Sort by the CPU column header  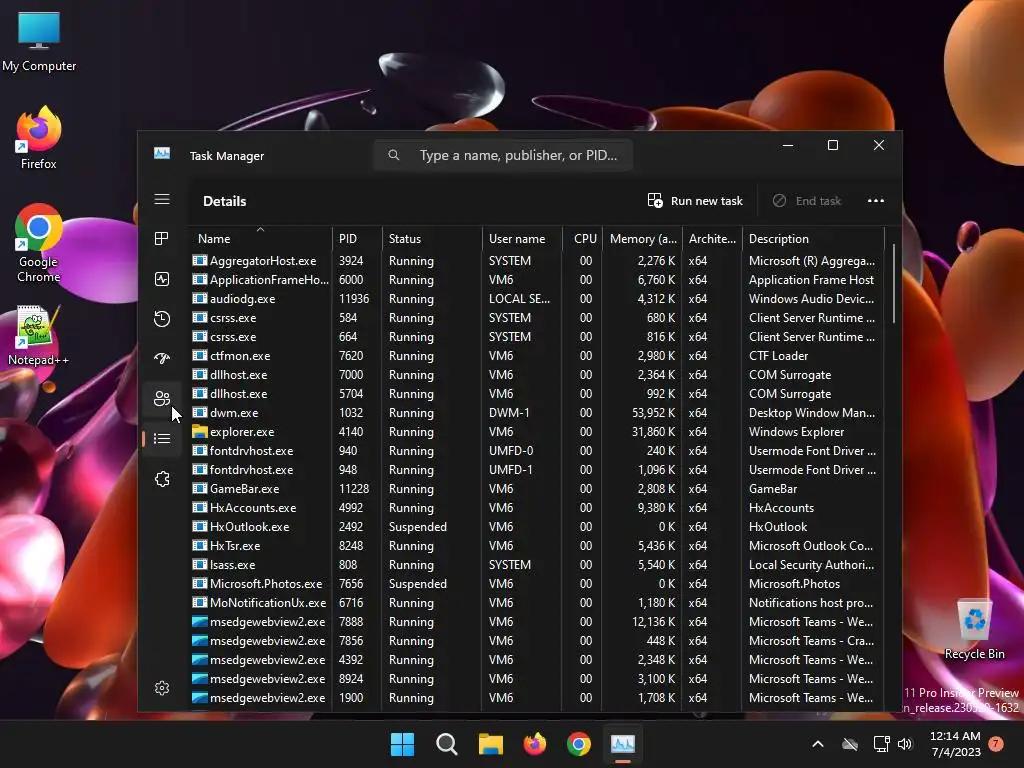pos(582,239)
